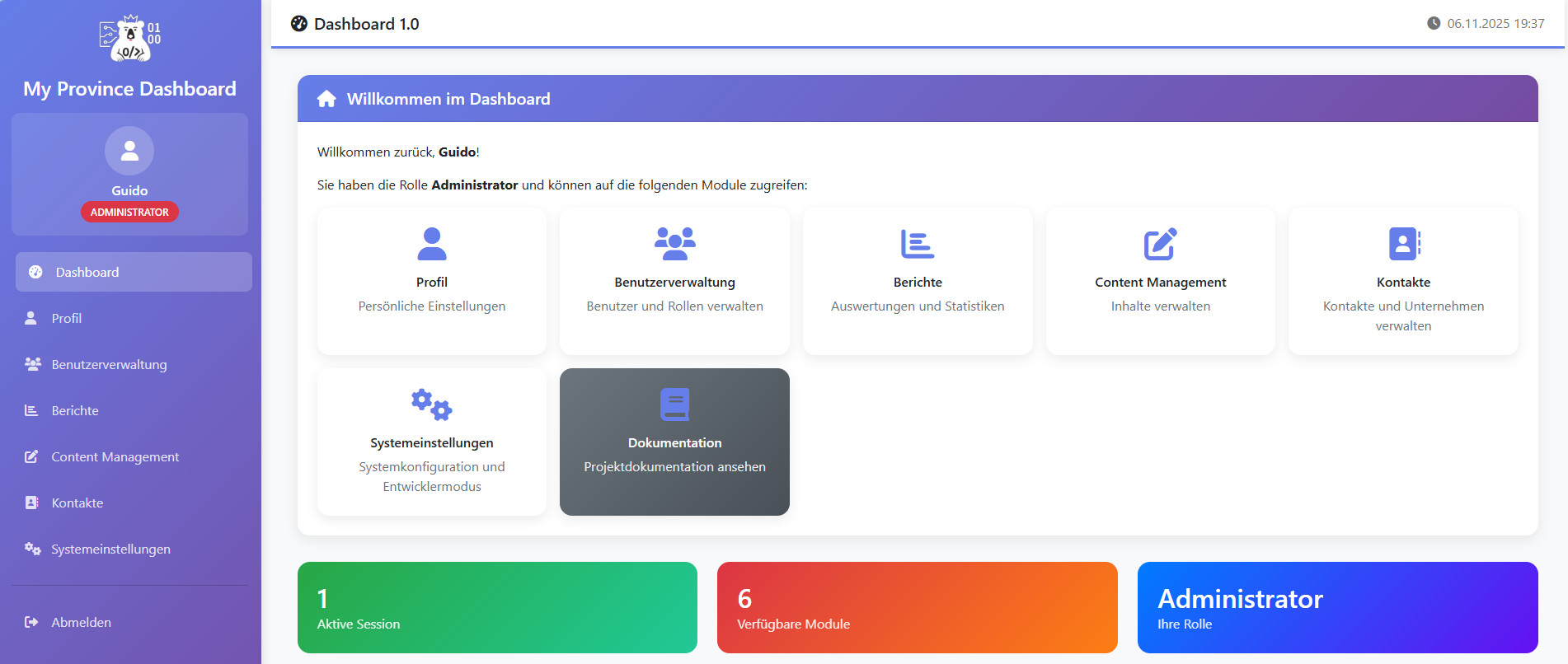Click the green Aktive Session tile
Image resolution: width=1568 pixels, height=664 pixels.
tap(497, 607)
